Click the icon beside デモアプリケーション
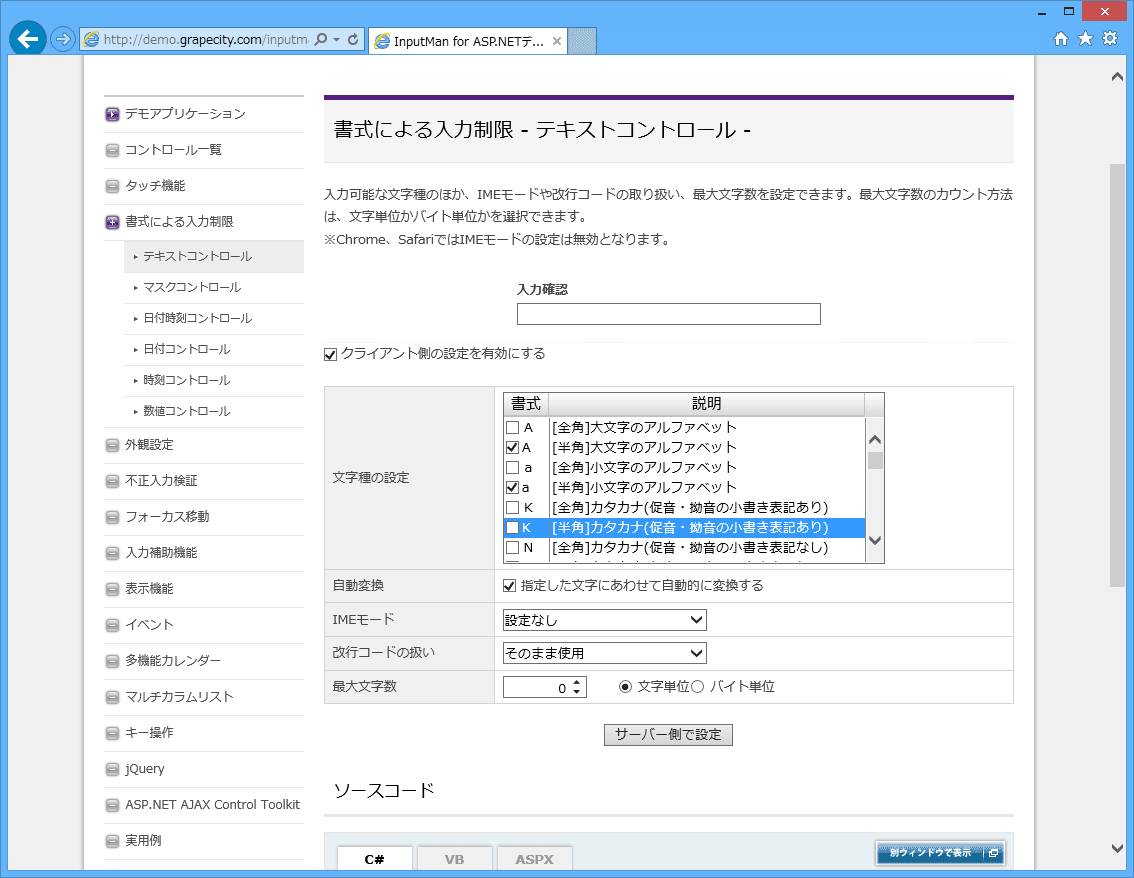This screenshot has height=878, width=1134. pos(112,114)
